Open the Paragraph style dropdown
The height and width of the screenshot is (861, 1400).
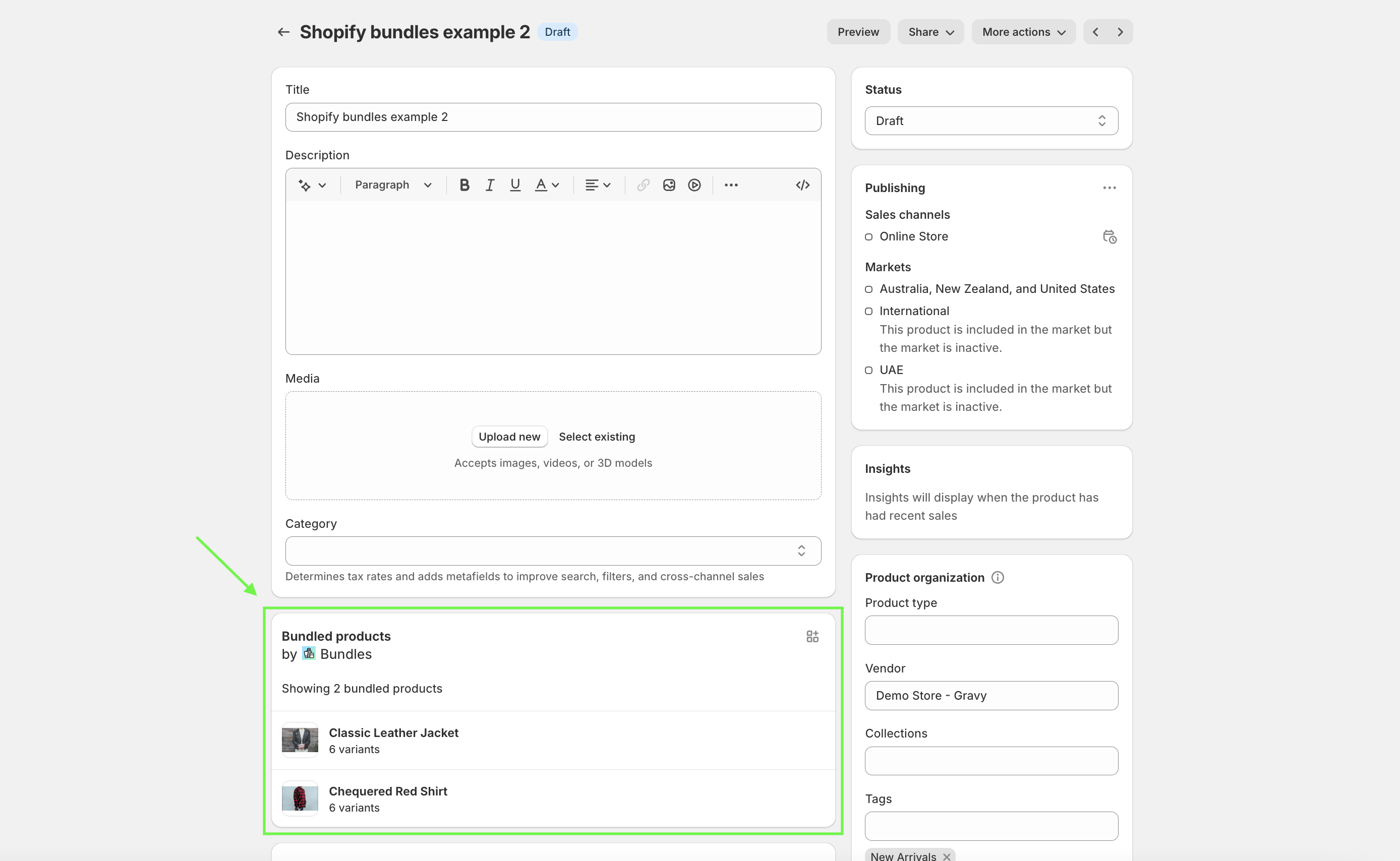point(393,185)
